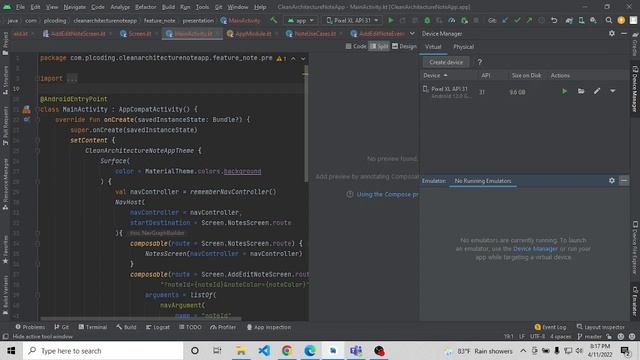Open the Build menu
The image size is (640, 360).
click(168, 7)
